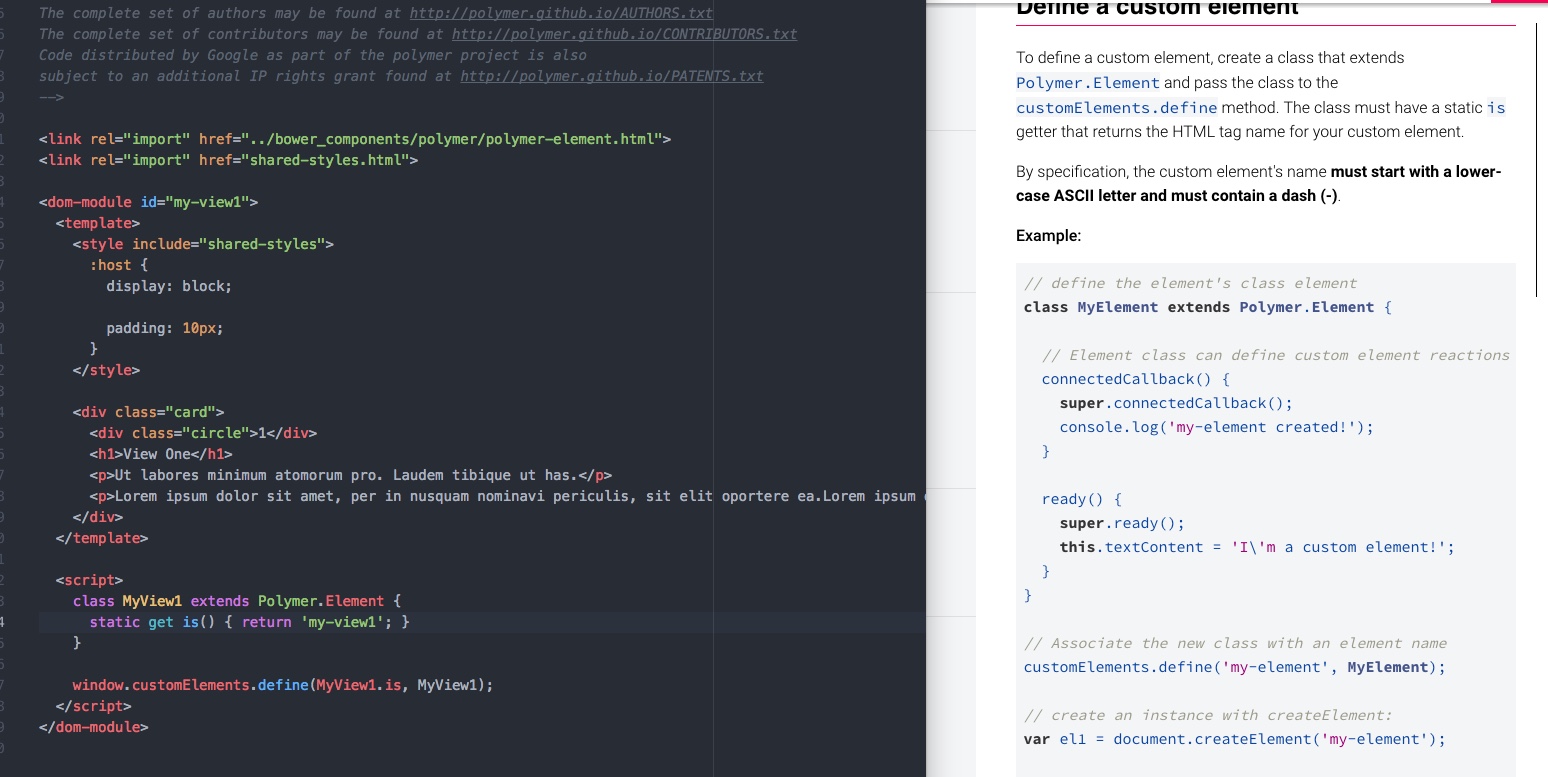Click the this.textContent assignment line

click(x=1257, y=547)
